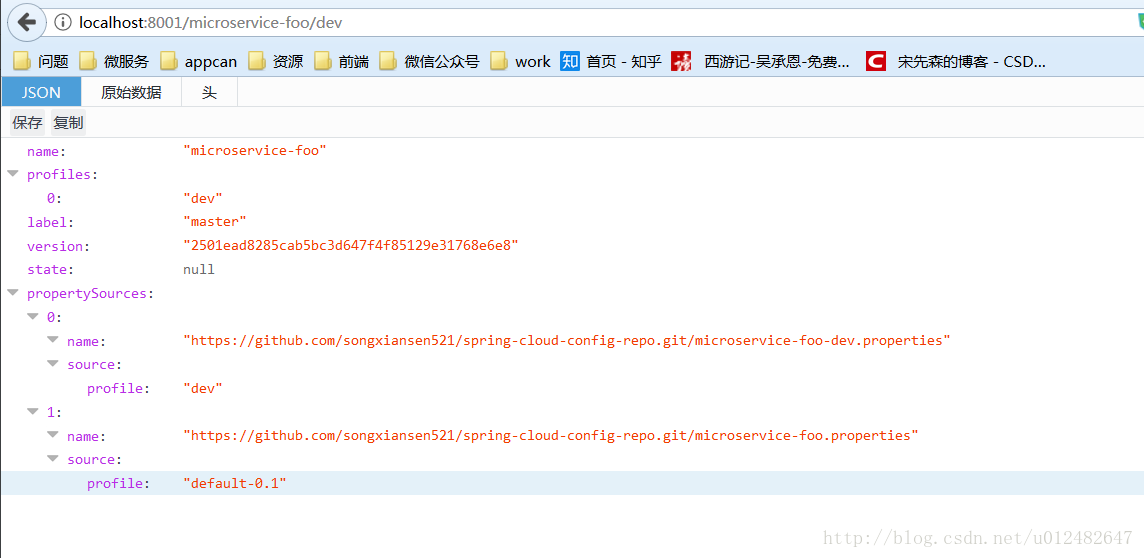Select the null state value
Screen dimensions: 1144x558
click(x=198, y=269)
